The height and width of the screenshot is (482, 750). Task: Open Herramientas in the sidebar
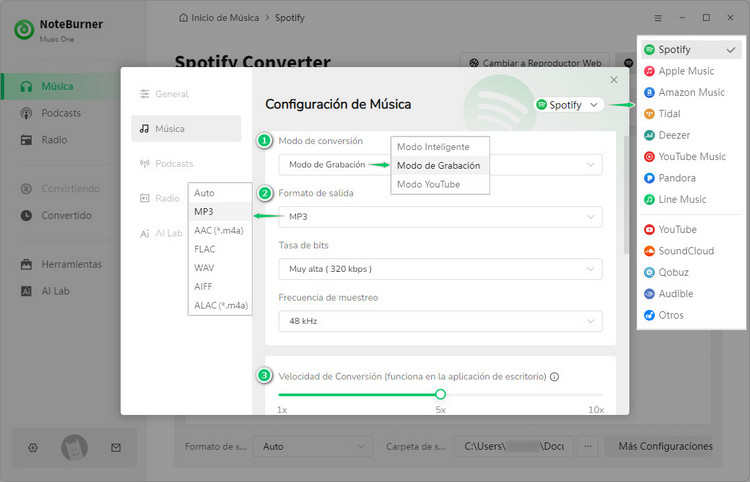point(60,264)
